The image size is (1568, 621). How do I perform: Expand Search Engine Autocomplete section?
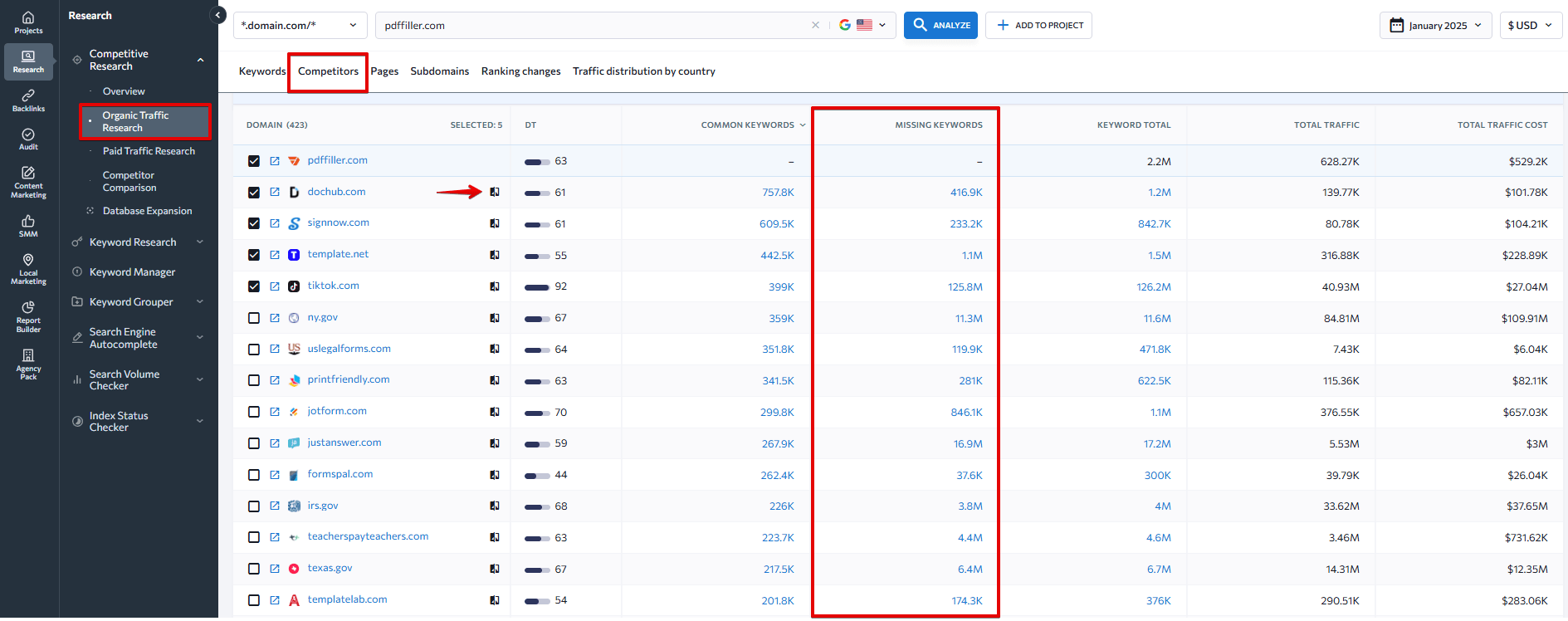200,337
